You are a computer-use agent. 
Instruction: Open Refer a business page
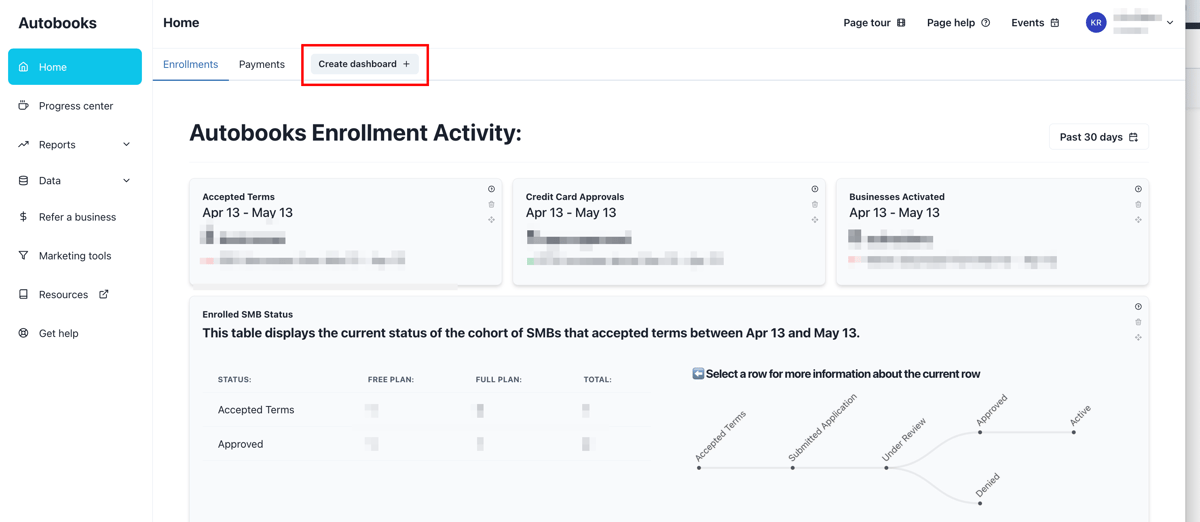(75, 217)
